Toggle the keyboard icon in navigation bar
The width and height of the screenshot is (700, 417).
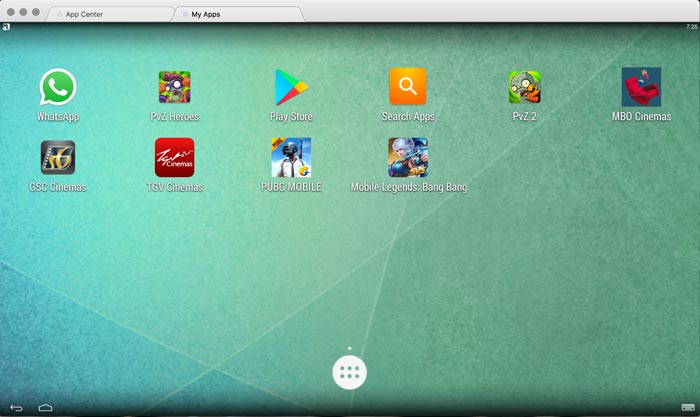[688, 407]
